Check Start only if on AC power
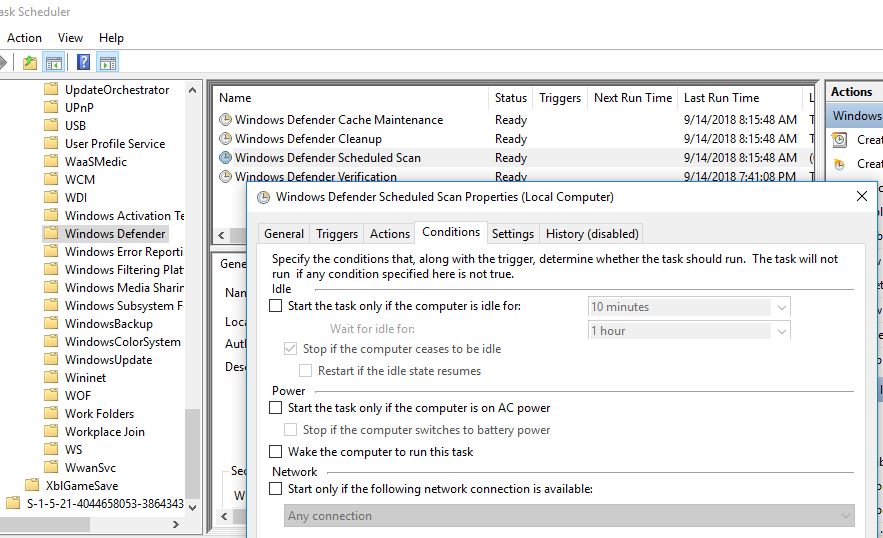The height and width of the screenshot is (538, 883). 276,408
